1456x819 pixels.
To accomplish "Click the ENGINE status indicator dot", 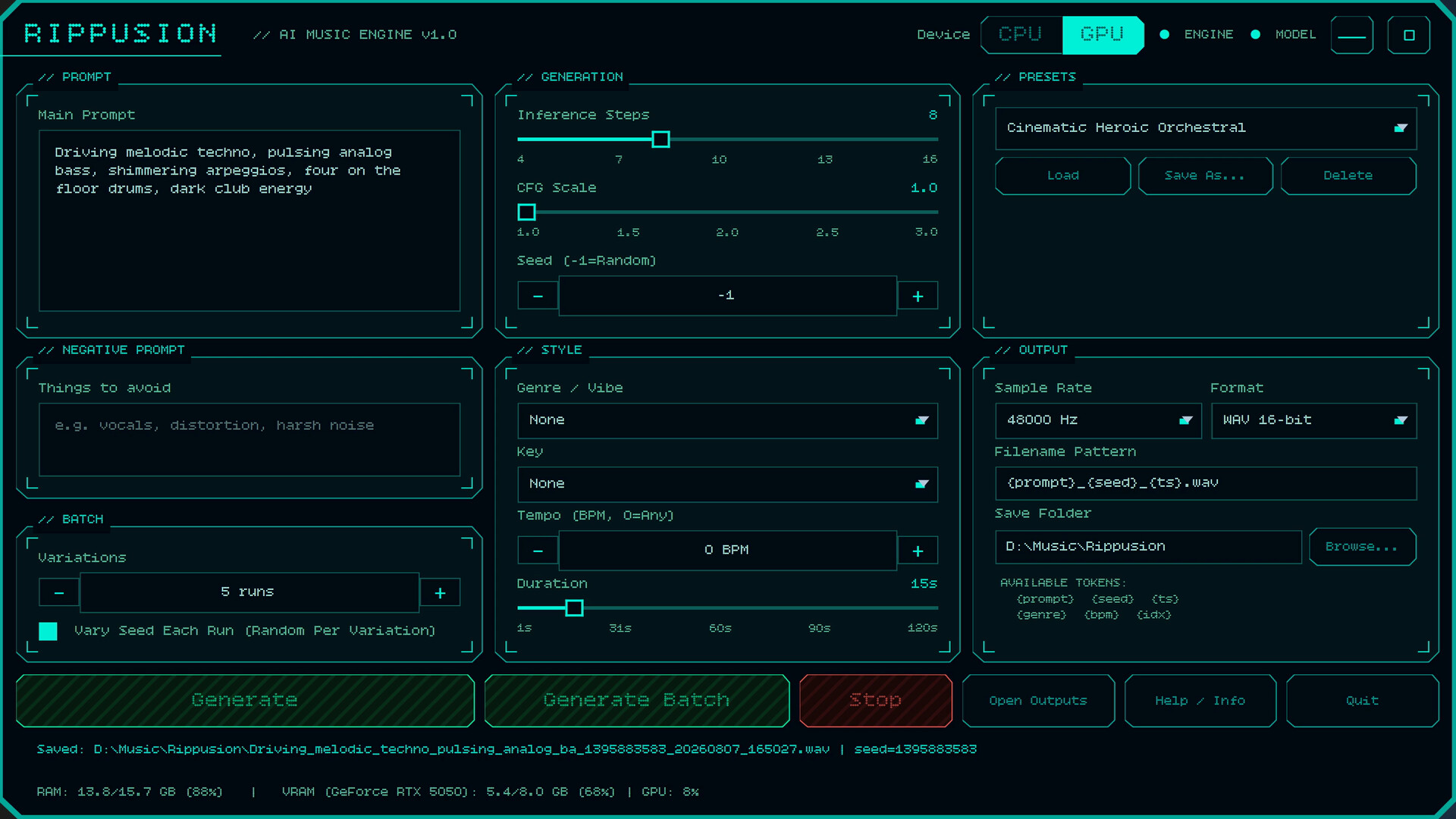I will coord(1165,35).
